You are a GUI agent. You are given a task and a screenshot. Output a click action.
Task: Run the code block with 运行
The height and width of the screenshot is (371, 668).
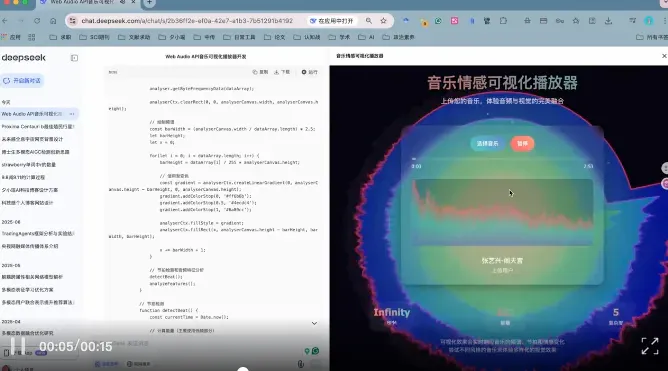pos(310,72)
